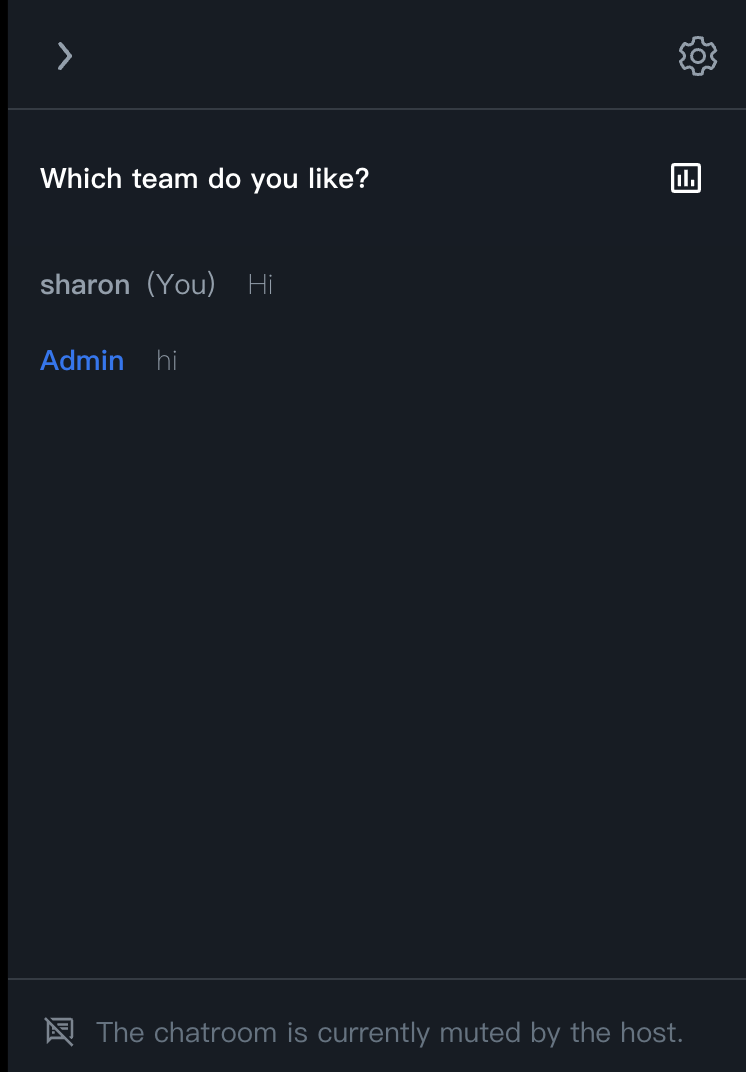Image resolution: width=746 pixels, height=1072 pixels.
Task: Click the blank space between poll title and chart icon
Action: point(520,179)
